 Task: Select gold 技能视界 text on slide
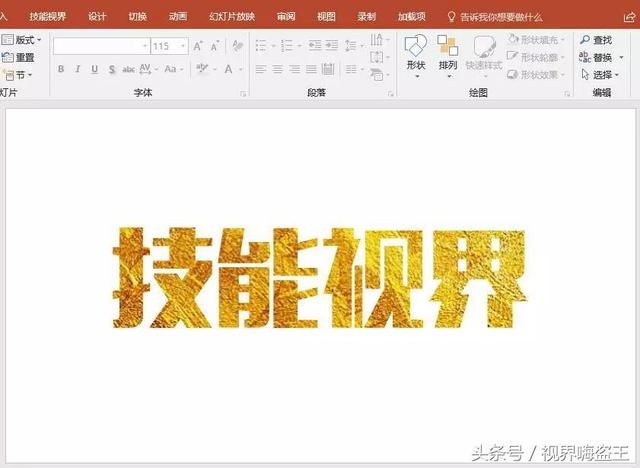pos(320,277)
